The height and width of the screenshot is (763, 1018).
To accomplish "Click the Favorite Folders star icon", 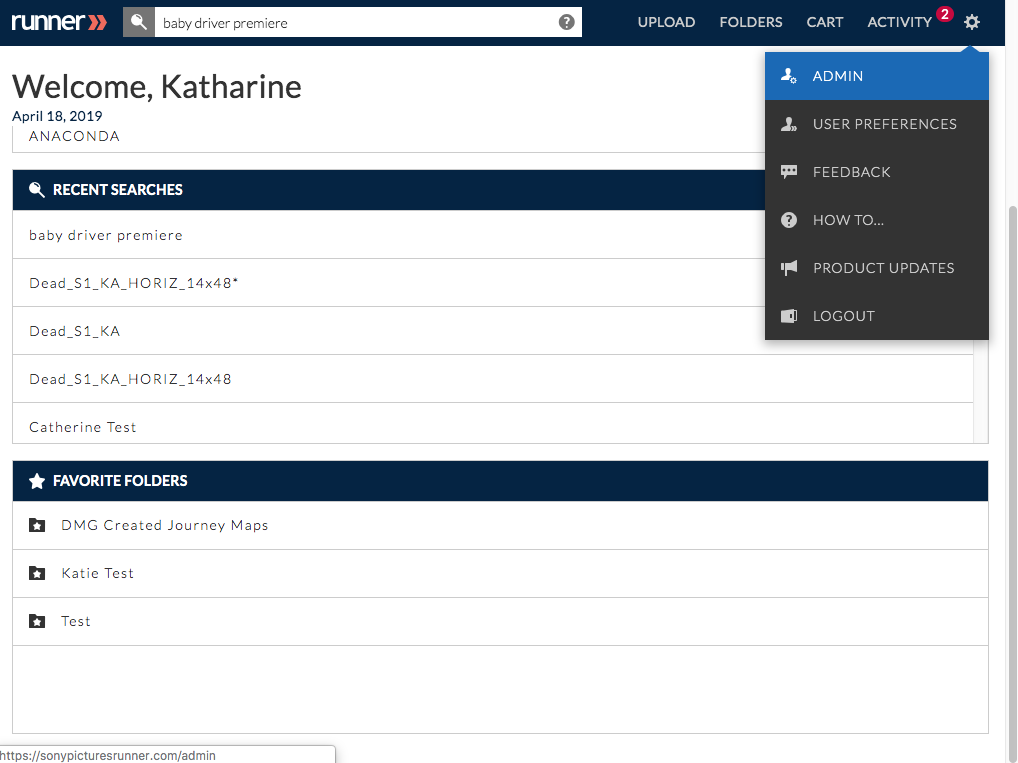I will pyautogui.click(x=37, y=481).
